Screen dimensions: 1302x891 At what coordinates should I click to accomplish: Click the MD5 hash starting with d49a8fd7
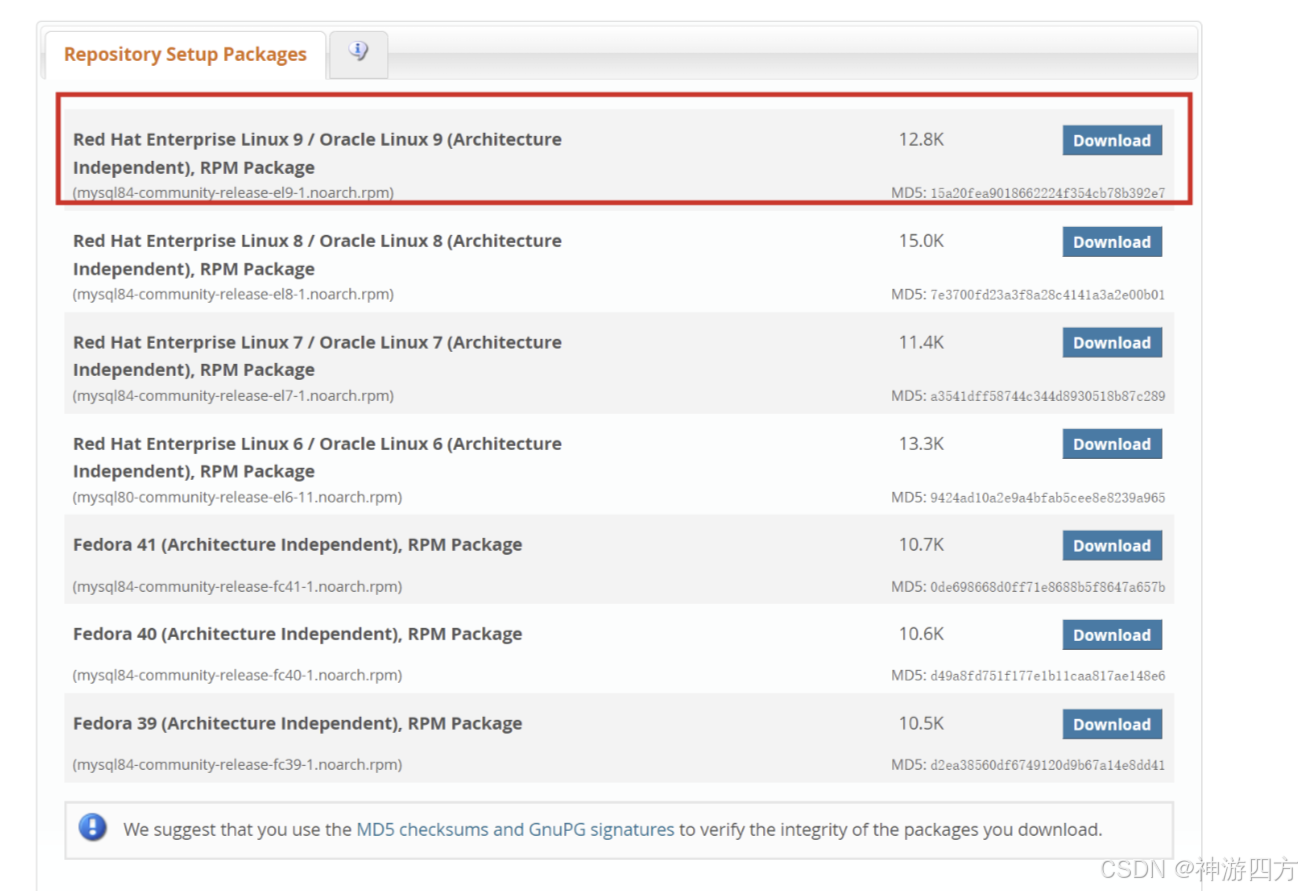tap(1047, 676)
